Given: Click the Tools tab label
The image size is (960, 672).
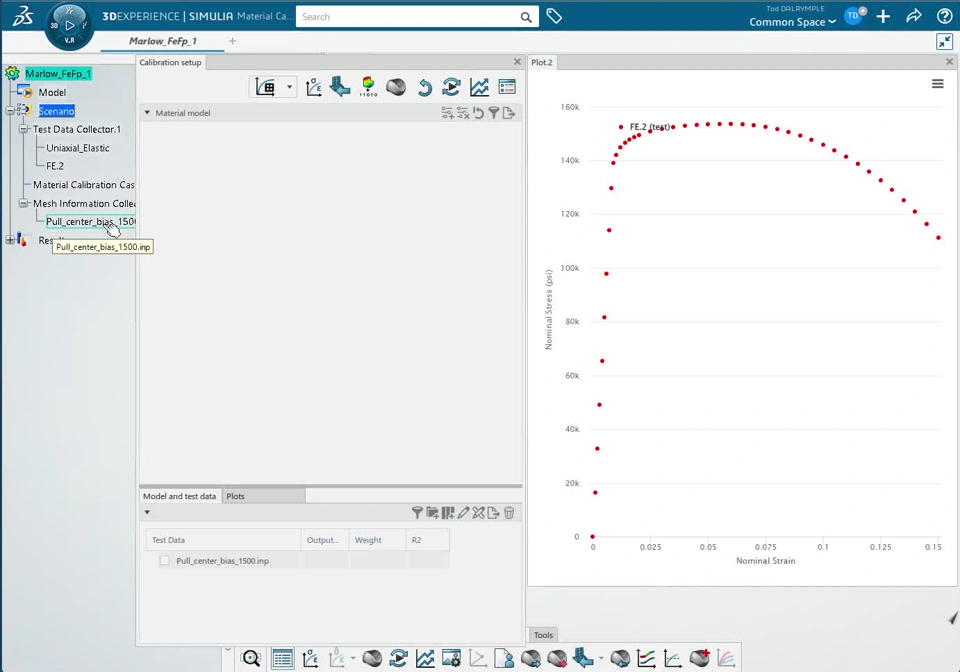Looking at the screenshot, I should click(543, 635).
